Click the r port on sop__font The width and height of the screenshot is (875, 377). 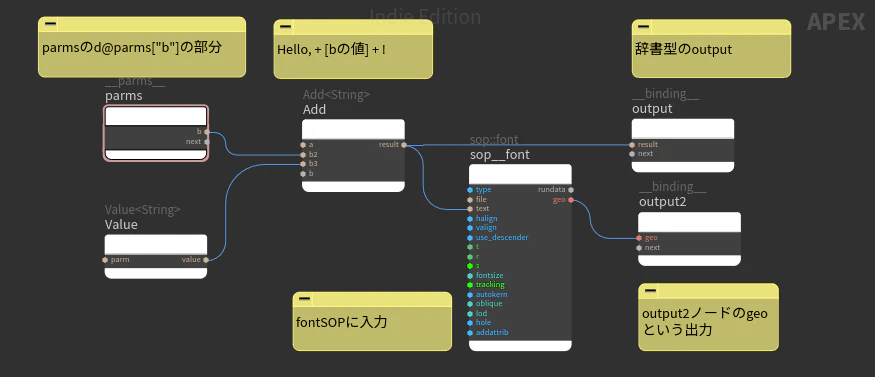470,256
